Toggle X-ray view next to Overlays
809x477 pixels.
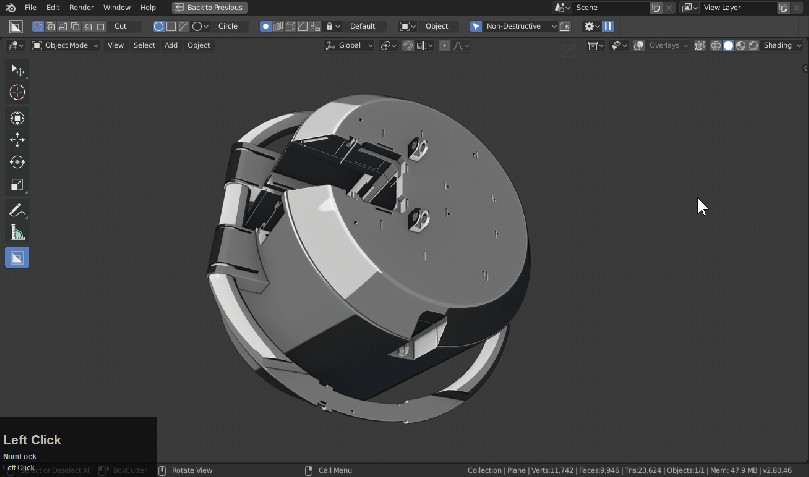699,46
